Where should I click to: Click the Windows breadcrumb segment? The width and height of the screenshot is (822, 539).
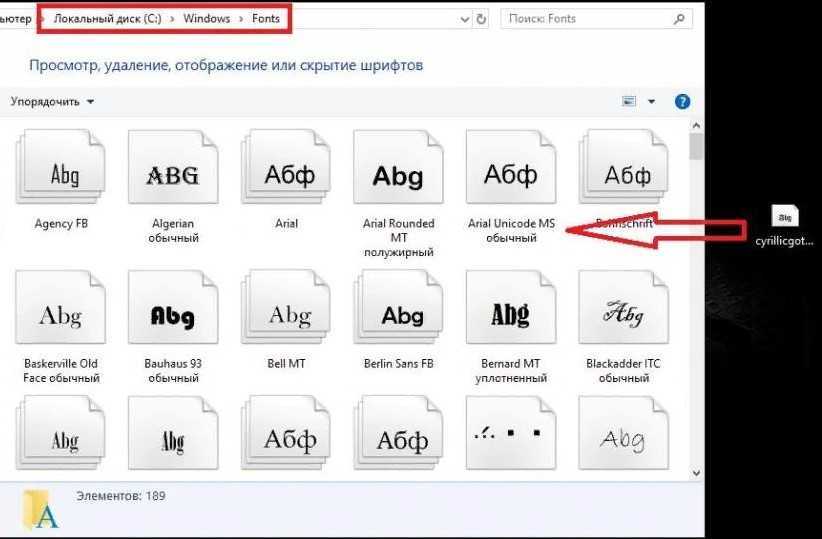tap(206, 19)
